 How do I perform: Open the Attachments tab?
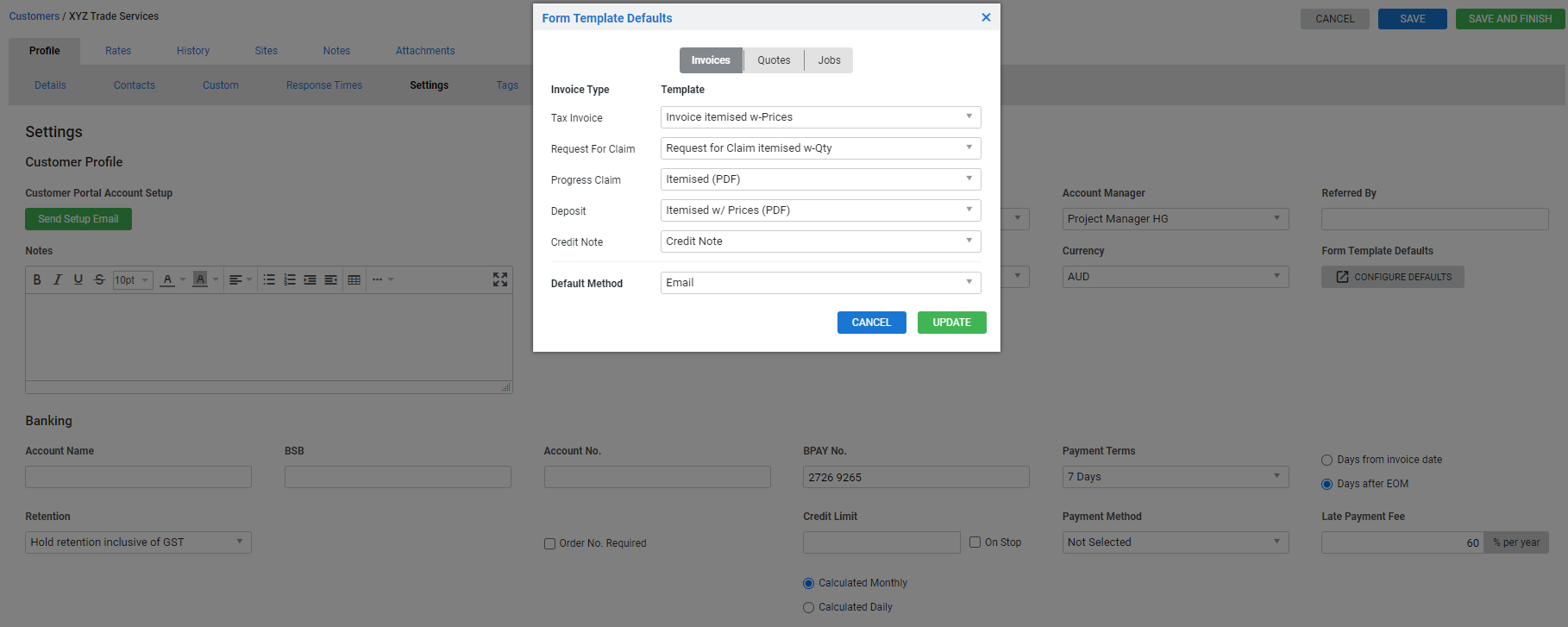tap(425, 51)
